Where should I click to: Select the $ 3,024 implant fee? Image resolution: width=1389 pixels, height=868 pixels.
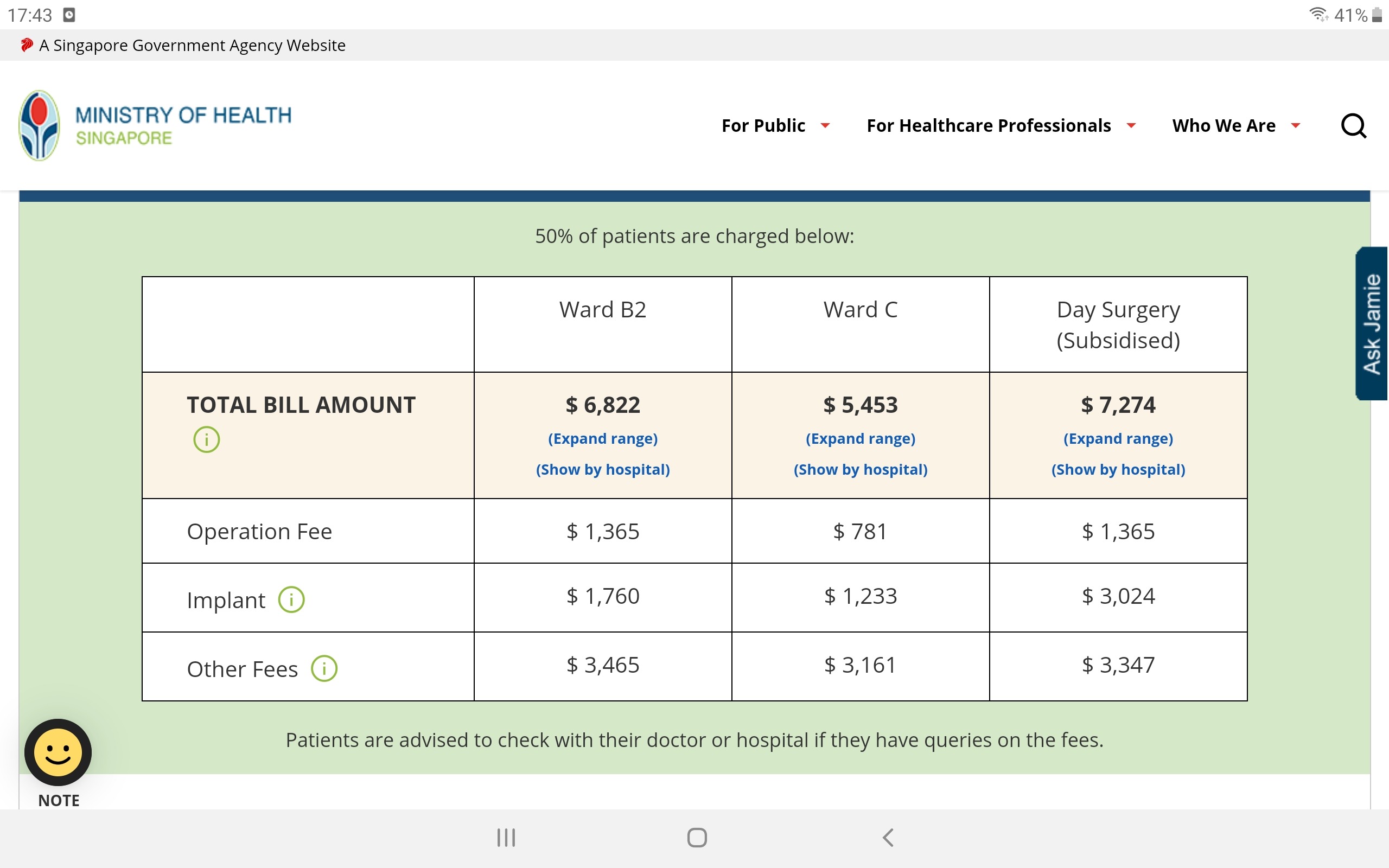click(x=1118, y=596)
